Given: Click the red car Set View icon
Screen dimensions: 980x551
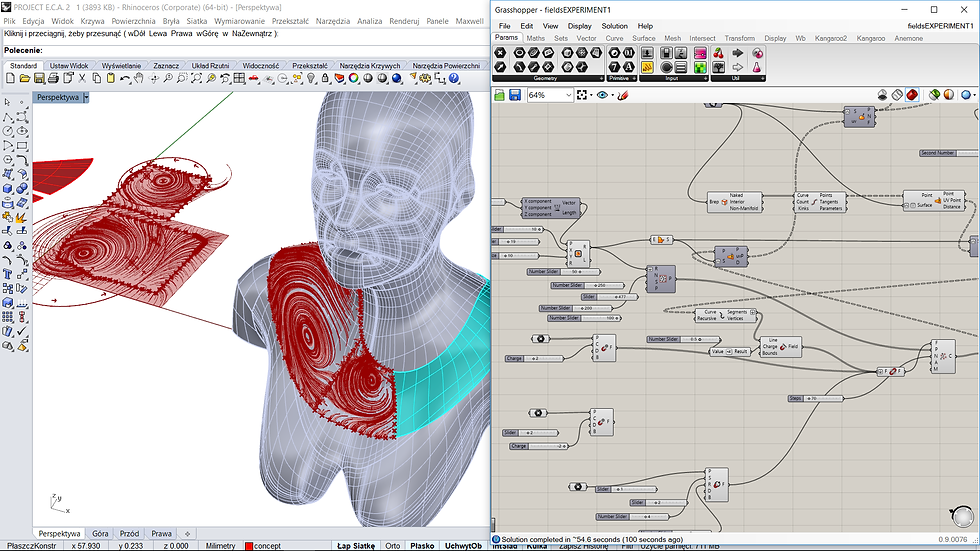Looking at the screenshot, I should 254,79.
